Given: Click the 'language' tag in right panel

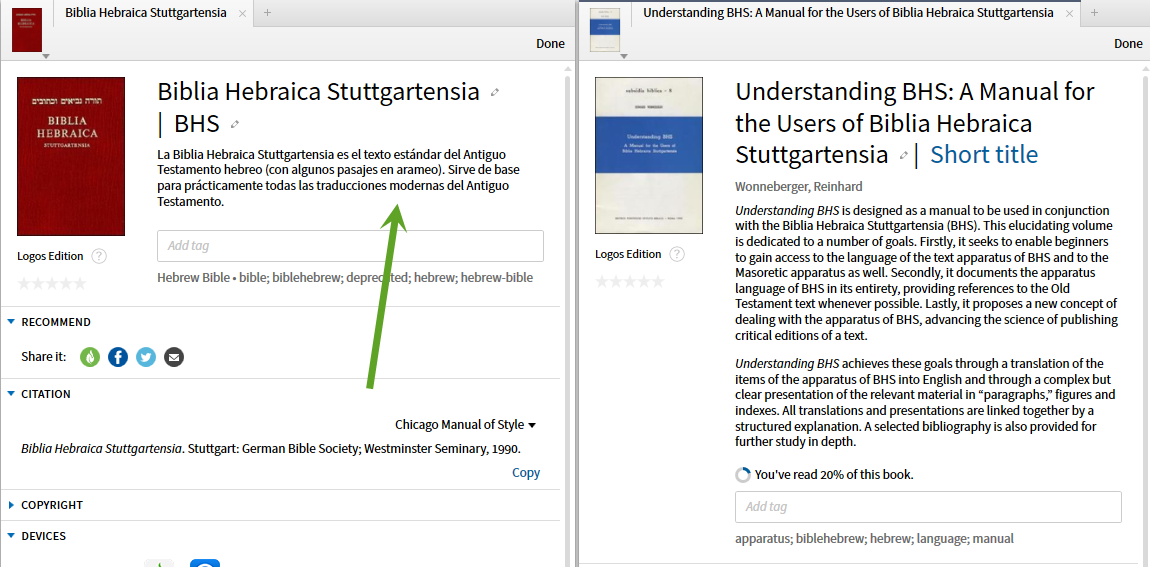Looking at the screenshot, I should [942, 538].
